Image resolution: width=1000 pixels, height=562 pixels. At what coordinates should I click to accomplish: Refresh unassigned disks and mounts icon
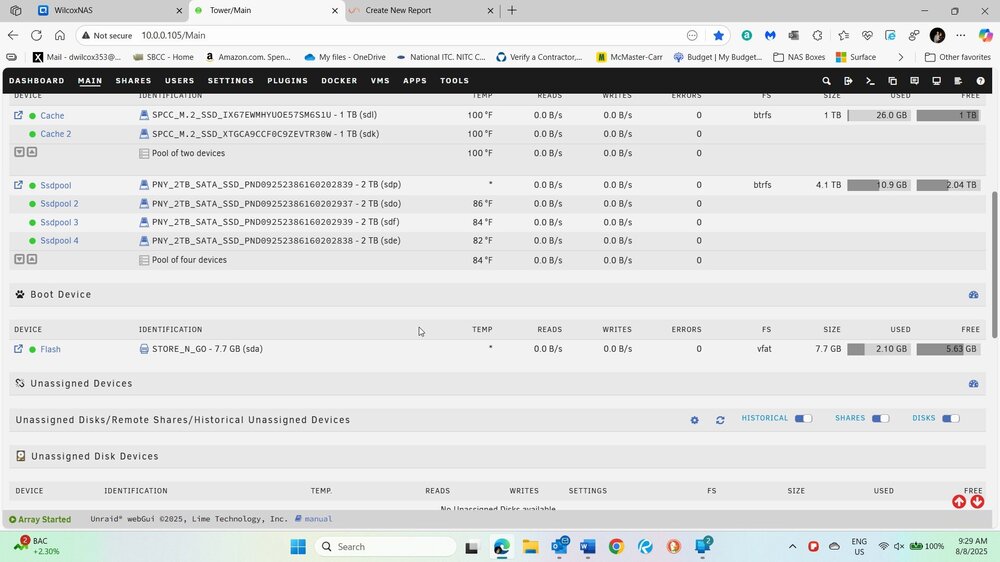720,420
